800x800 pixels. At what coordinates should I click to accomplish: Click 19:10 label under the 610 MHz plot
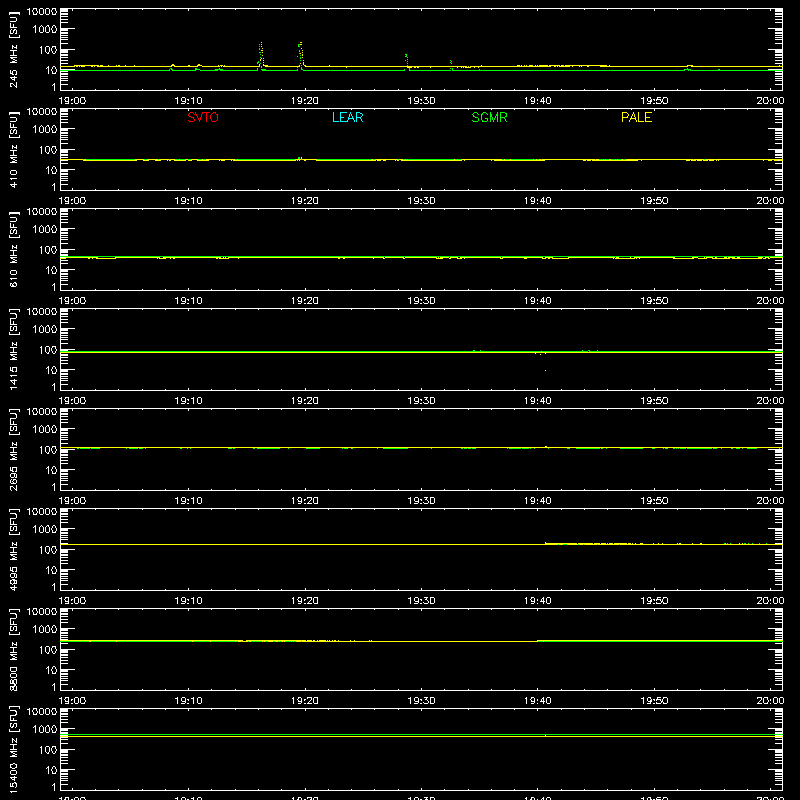pyautogui.click(x=188, y=301)
